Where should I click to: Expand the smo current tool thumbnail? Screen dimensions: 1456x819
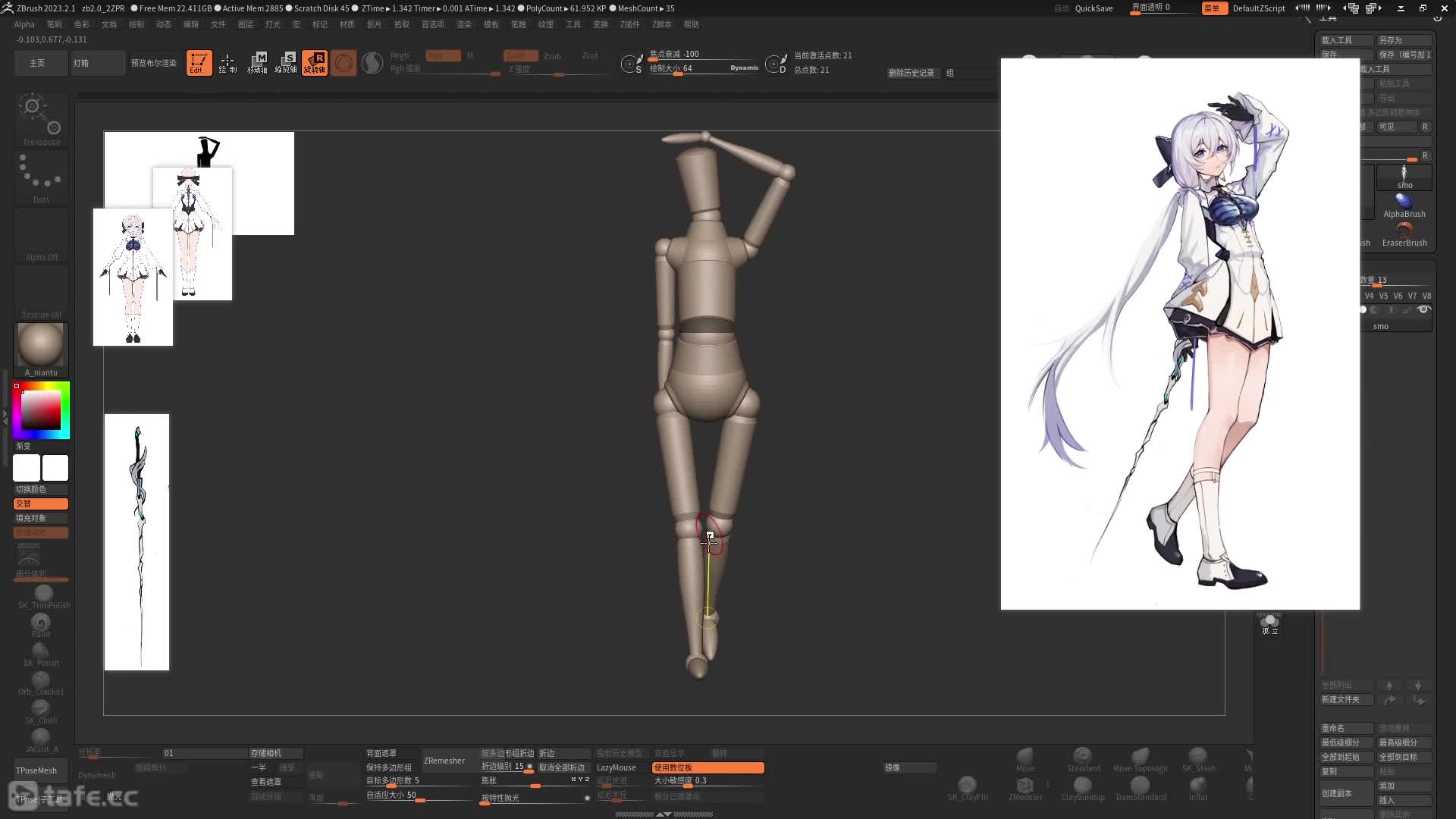[1404, 177]
